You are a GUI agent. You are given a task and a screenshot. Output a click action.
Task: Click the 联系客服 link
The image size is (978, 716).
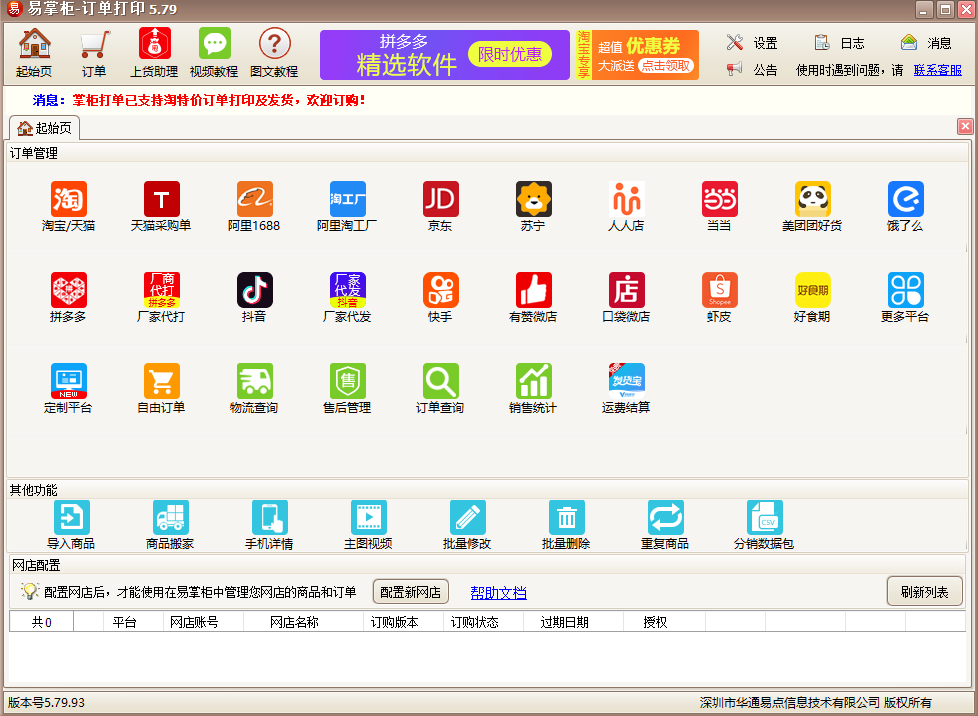(938, 70)
